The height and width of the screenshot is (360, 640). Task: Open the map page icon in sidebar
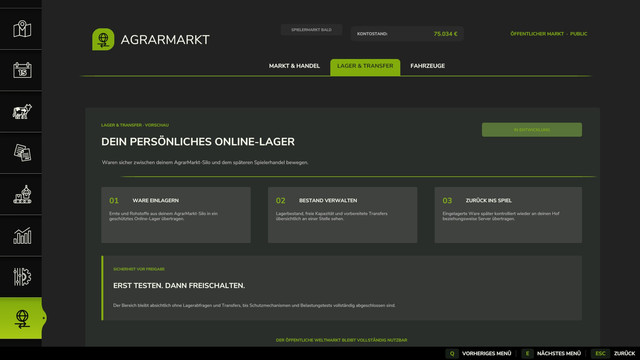[x=22, y=29]
